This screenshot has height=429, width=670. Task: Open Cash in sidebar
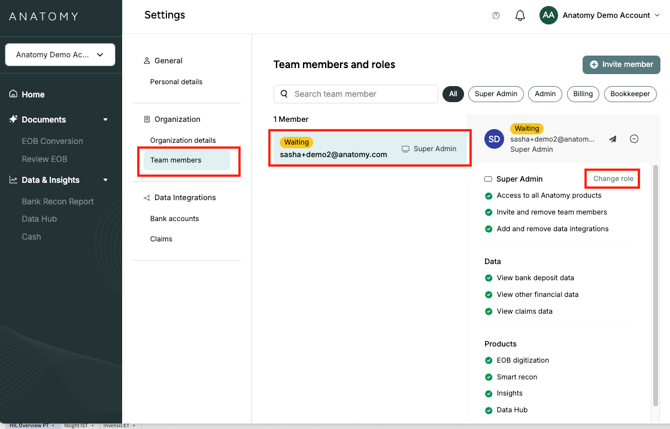[31, 237]
